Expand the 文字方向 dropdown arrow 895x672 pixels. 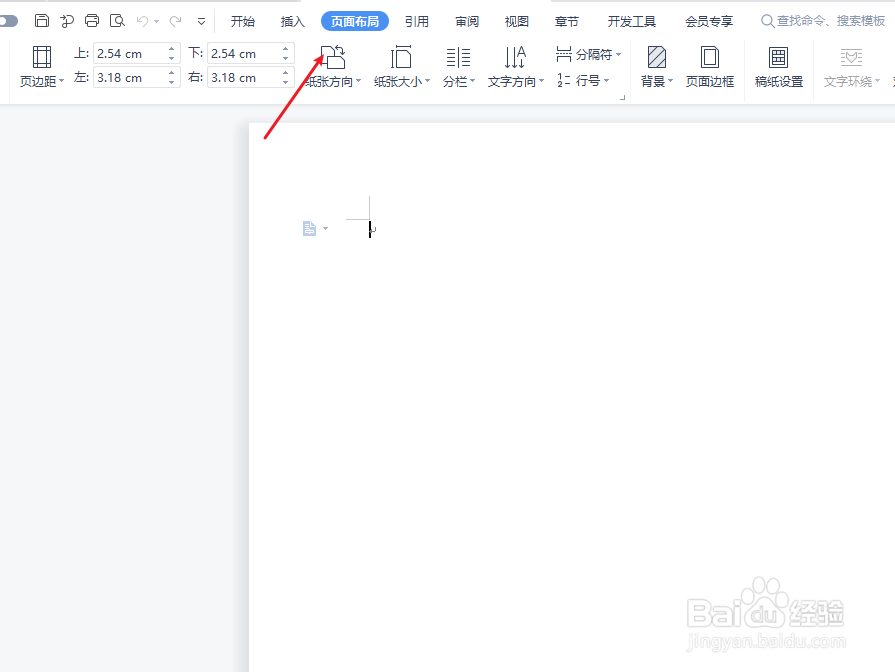coord(542,81)
